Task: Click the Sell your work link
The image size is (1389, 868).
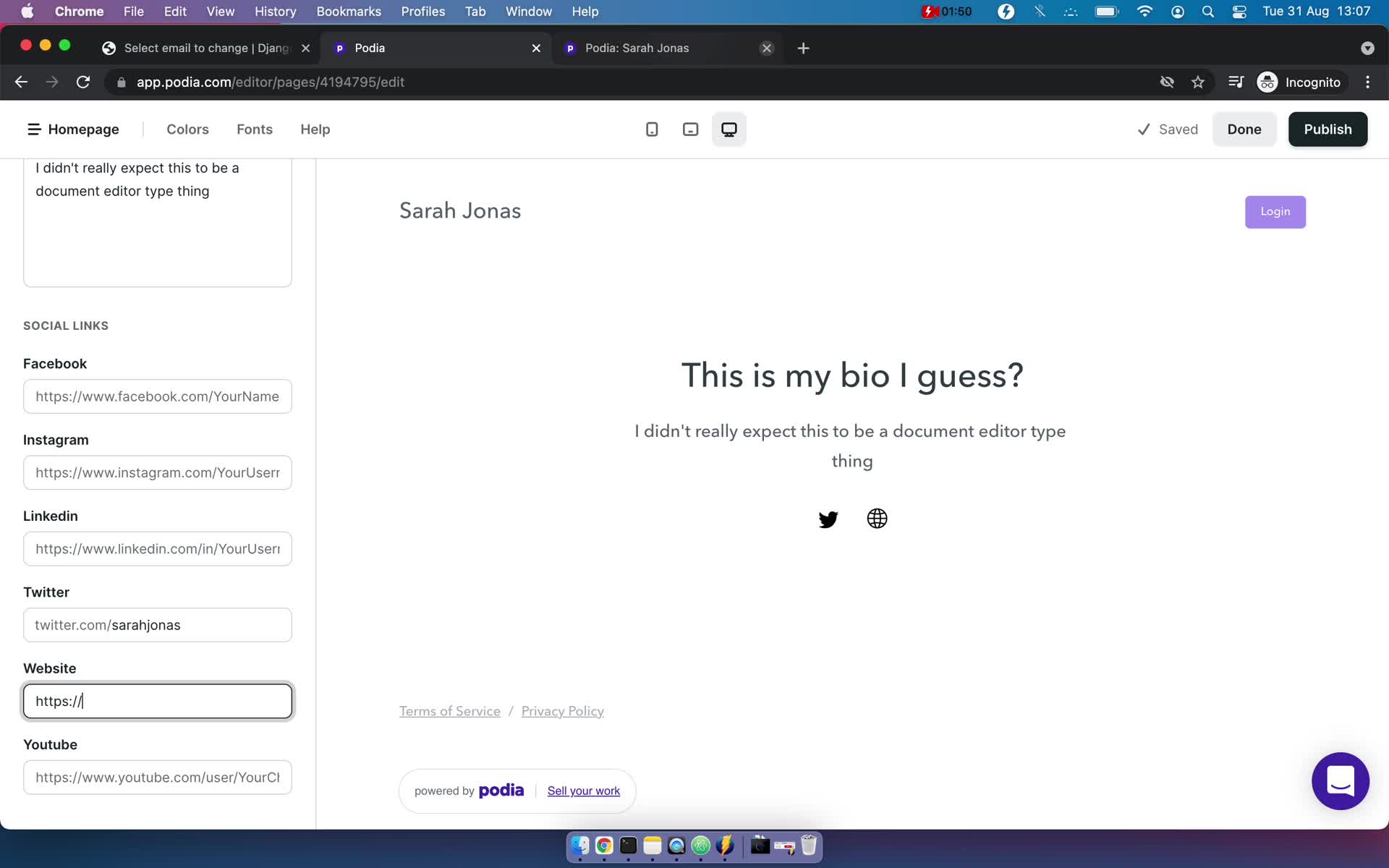Action: pyautogui.click(x=583, y=790)
